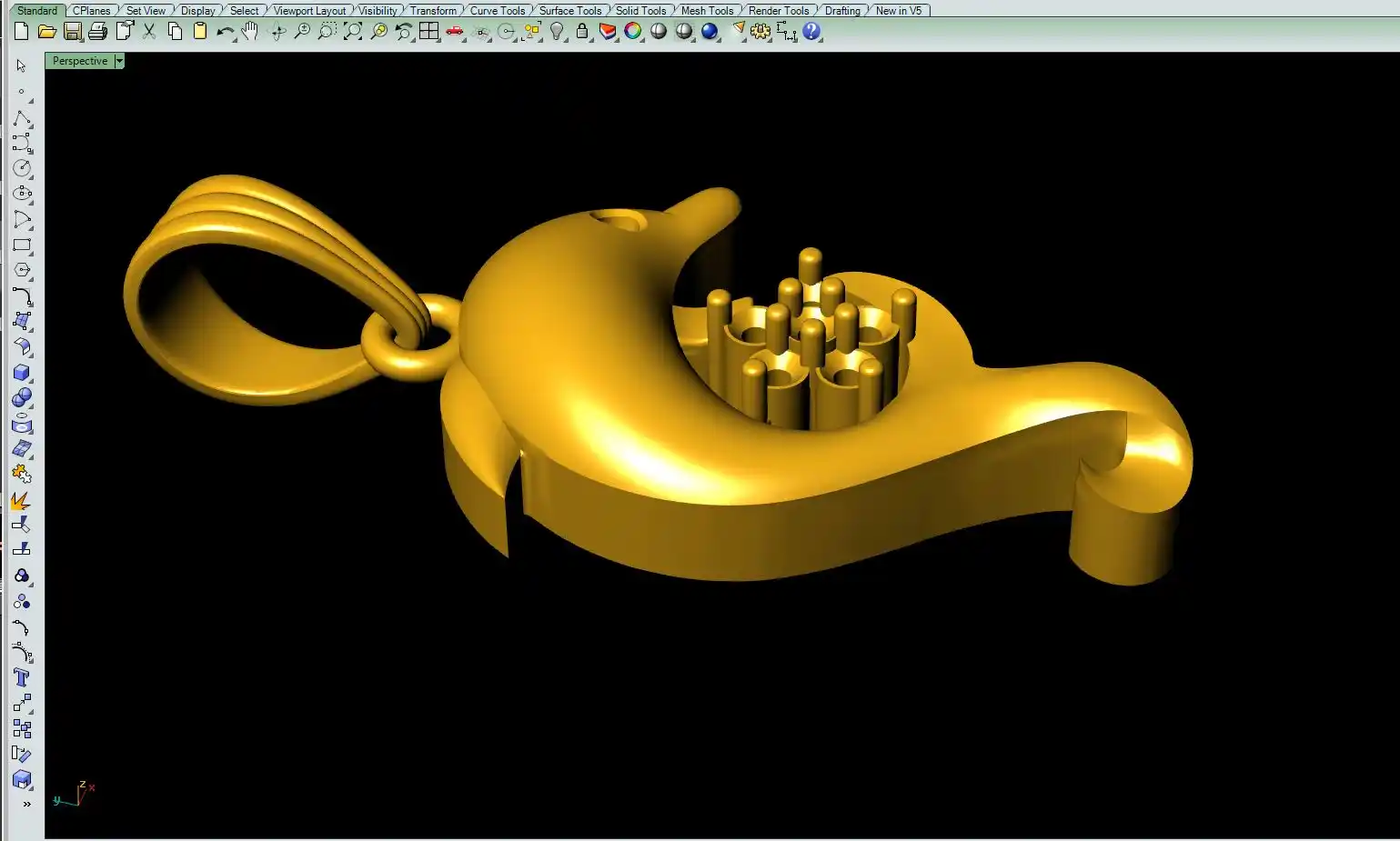Viewport: 1400px width, 841px height.
Task: Toggle Shaded viewport display mode
Action: pyautogui.click(x=659, y=32)
